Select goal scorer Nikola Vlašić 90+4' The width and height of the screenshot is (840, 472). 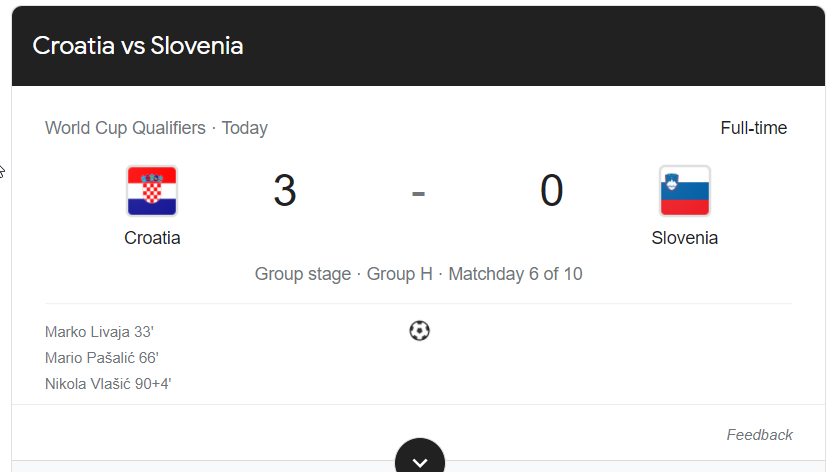click(108, 384)
